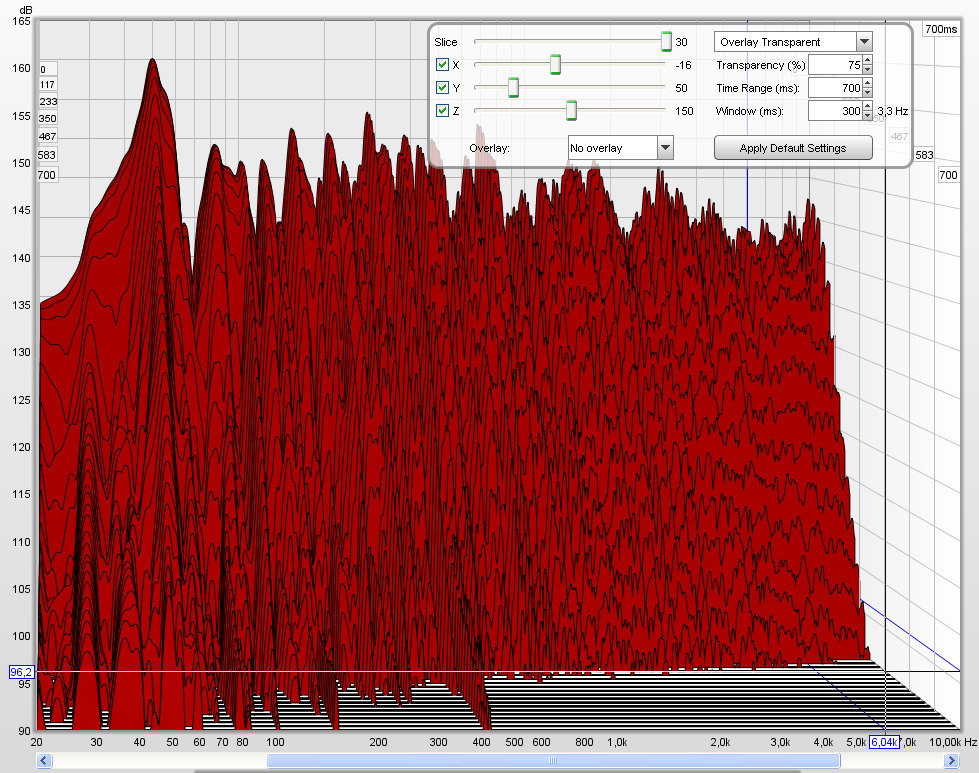979x773 pixels.
Task: Decrease Time Range with down arrow
Action: [x=867, y=93]
